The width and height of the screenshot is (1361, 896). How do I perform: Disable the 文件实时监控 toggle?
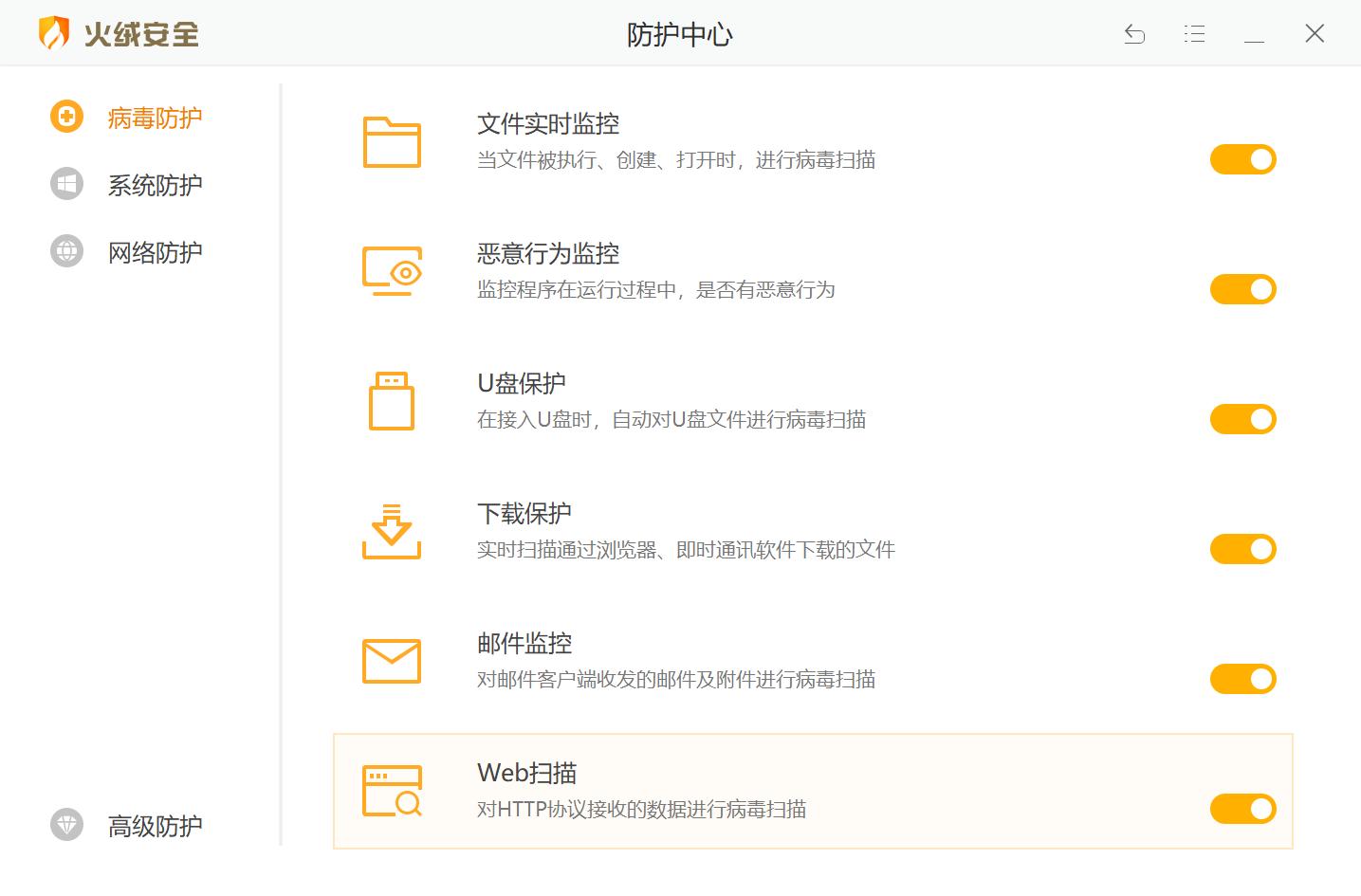pos(1242,158)
